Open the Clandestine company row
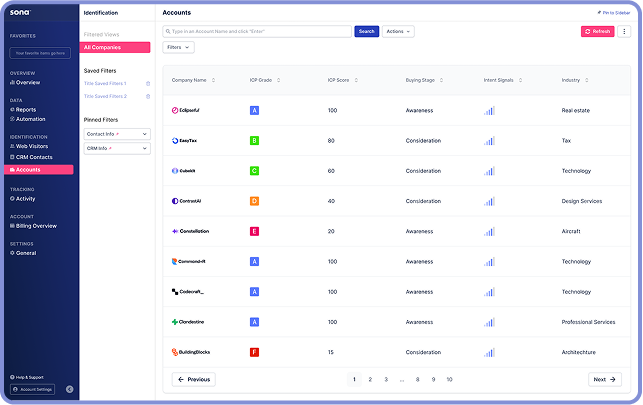The height and width of the screenshot is (405, 643). coord(397,322)
